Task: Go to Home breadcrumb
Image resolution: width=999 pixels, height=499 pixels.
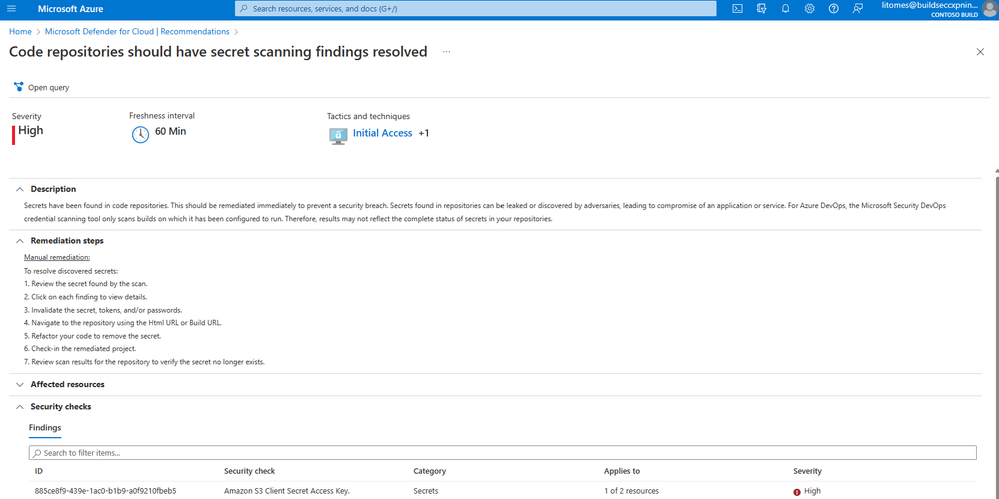Action: coord(20,31)
